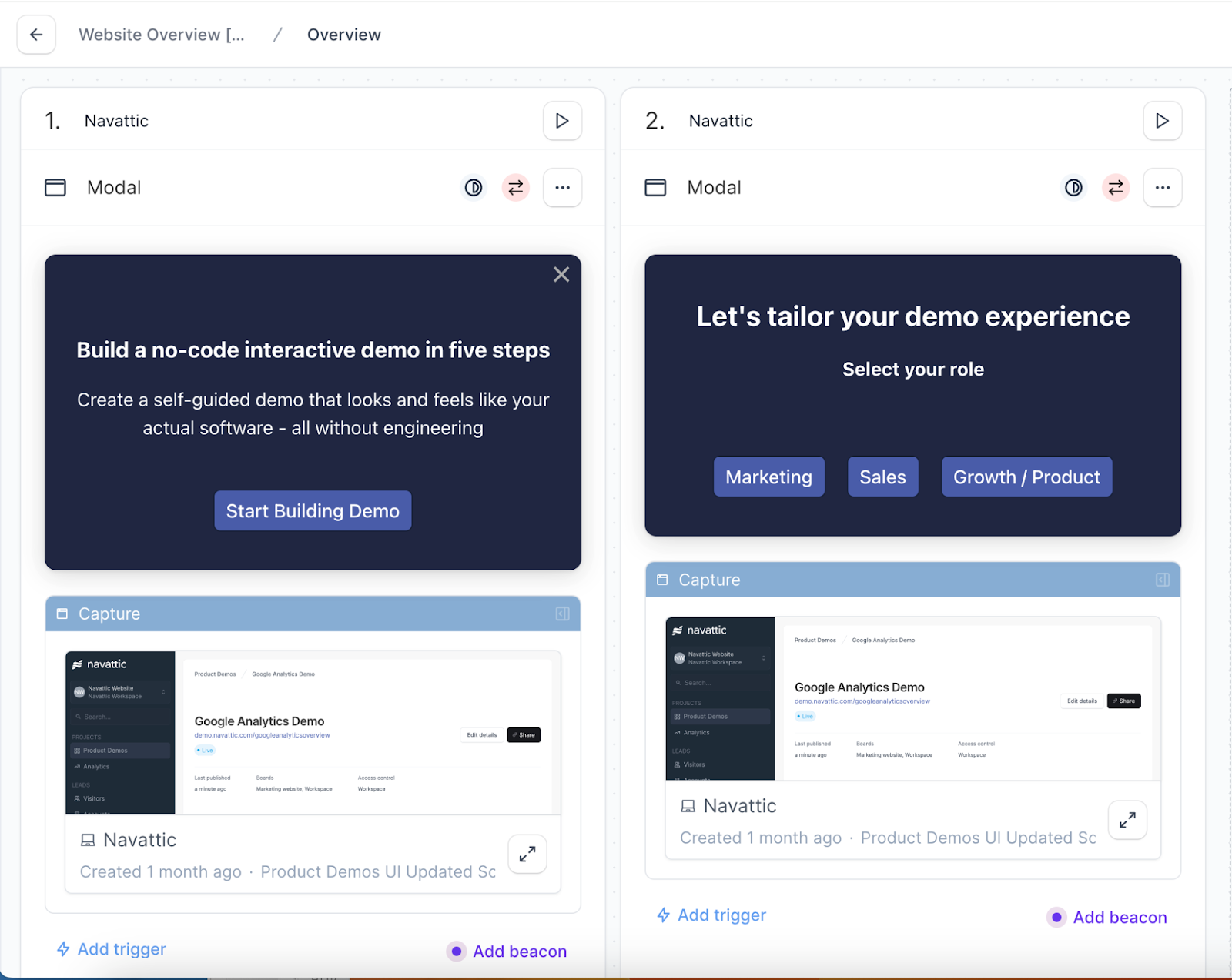
Task: Choose the Growth / Product role button
Action: click(1026, 477)
